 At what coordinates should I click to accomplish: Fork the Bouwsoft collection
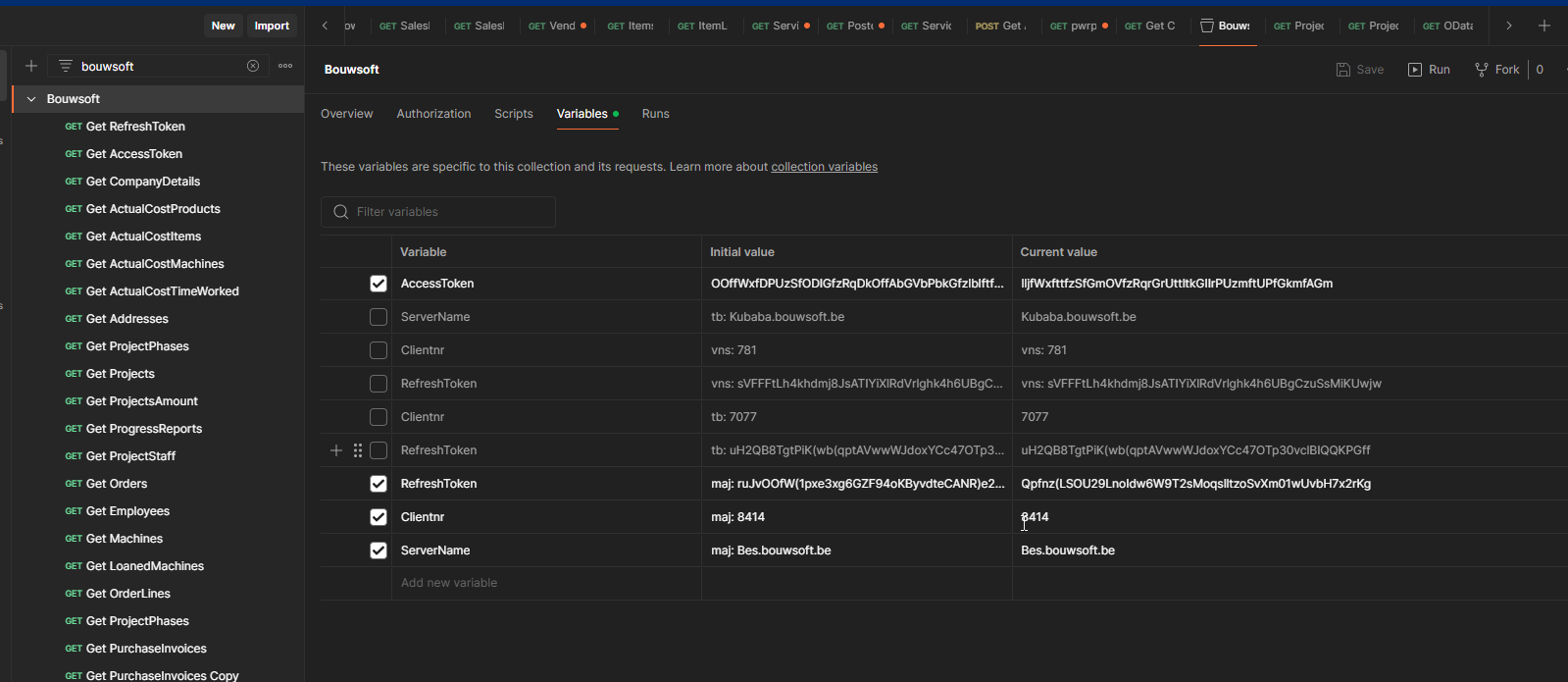(1497, 70)
